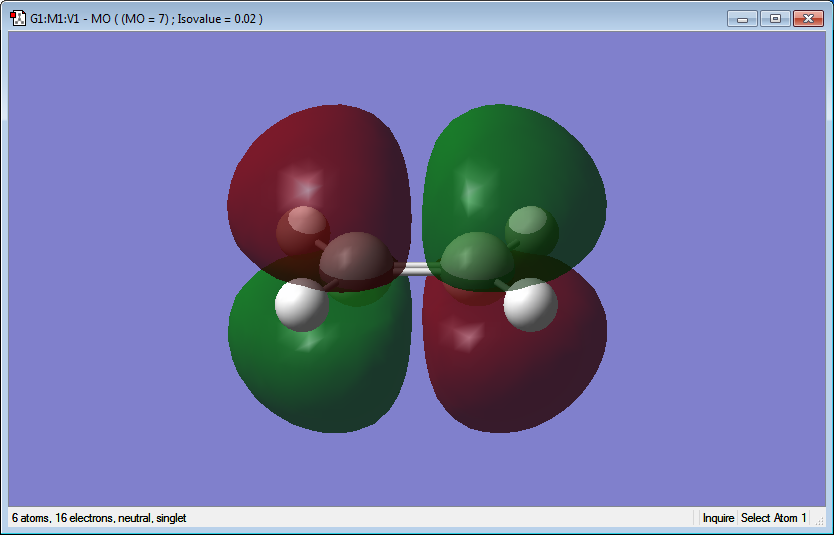The width and height of the screenshot is (834, 535).
Task: Click the Inquire status bar entry
Action: click(x=718, y=518)
